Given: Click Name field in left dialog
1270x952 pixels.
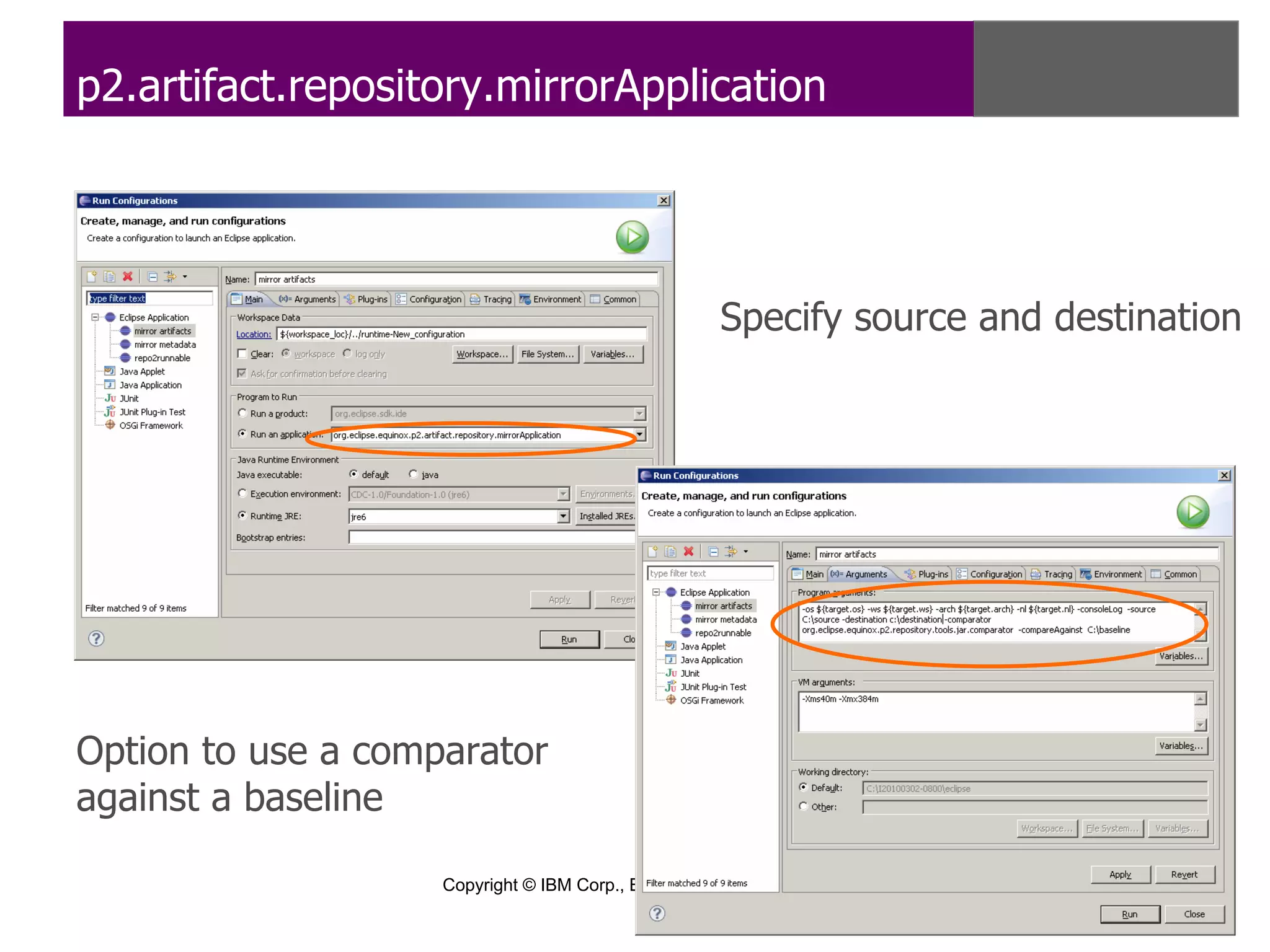Looking at the screenshot, I should click(x=456, y=280).
